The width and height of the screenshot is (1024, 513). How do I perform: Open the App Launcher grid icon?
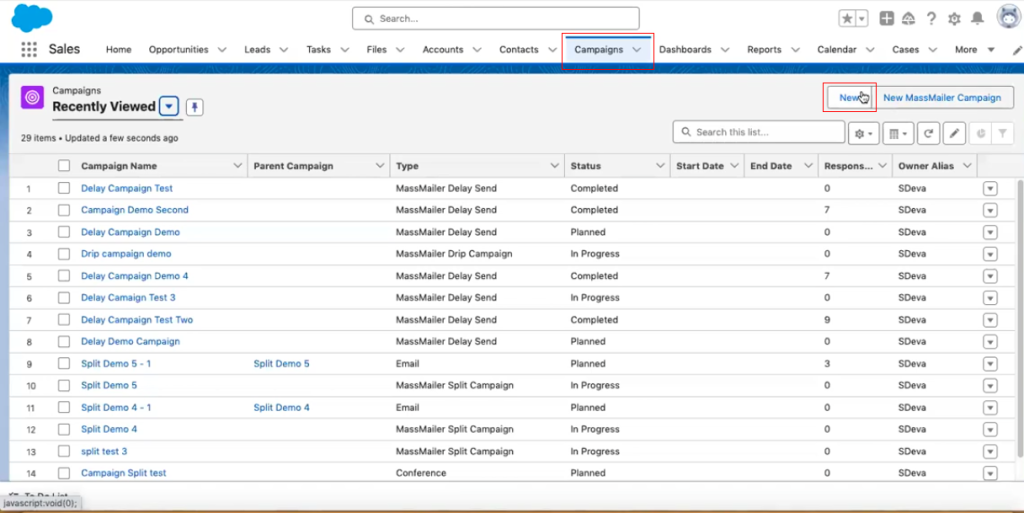pos(29,50)
